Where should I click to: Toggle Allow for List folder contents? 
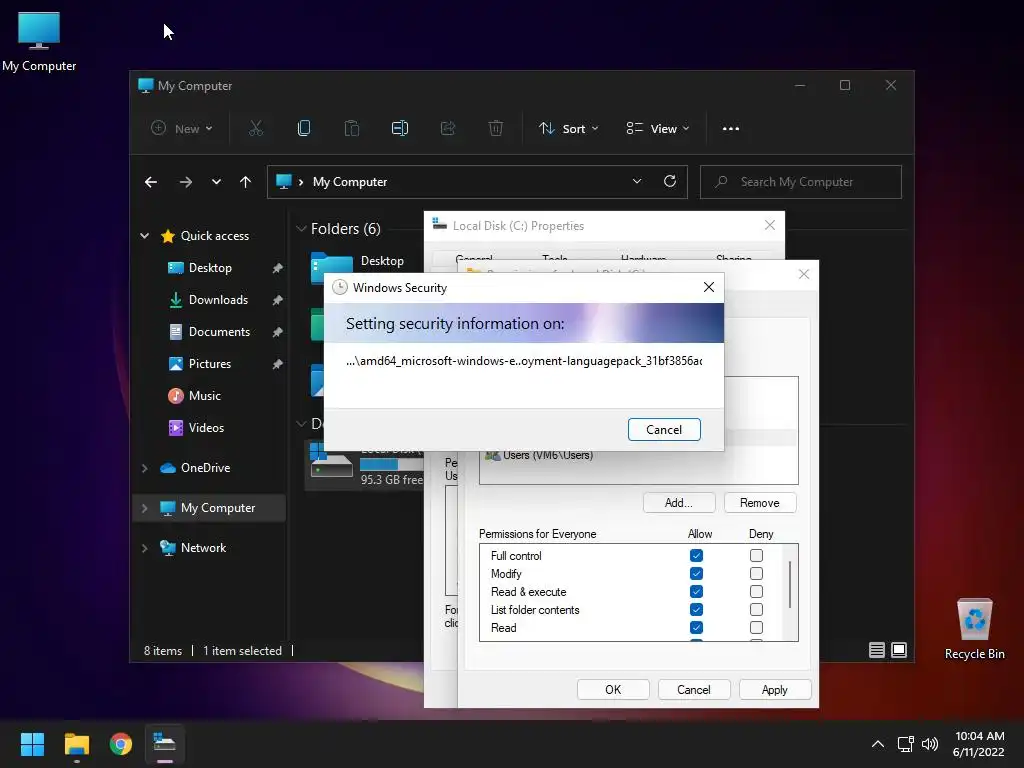[696, 610]
